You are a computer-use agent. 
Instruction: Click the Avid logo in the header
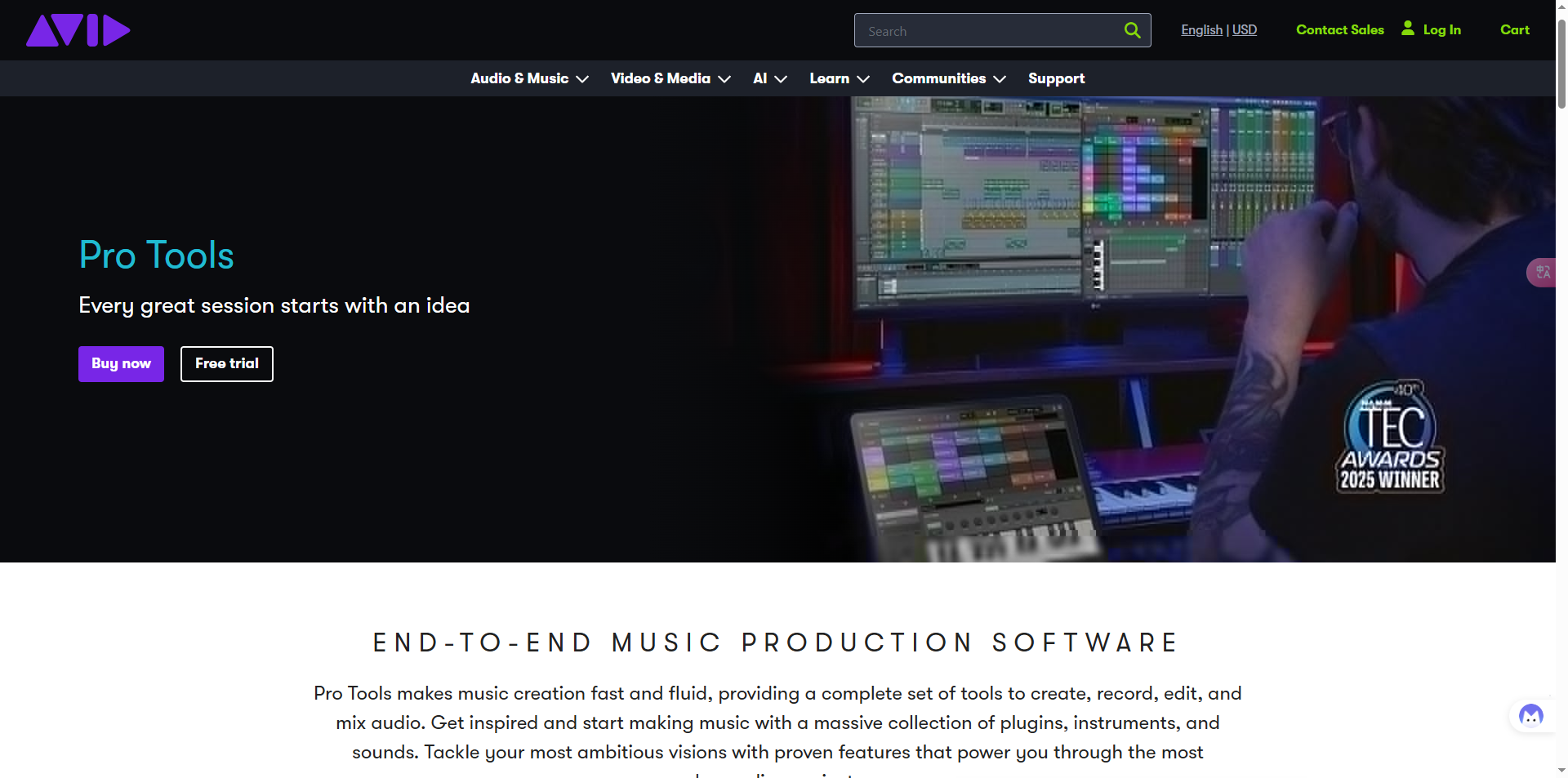(x=78, y=30)
